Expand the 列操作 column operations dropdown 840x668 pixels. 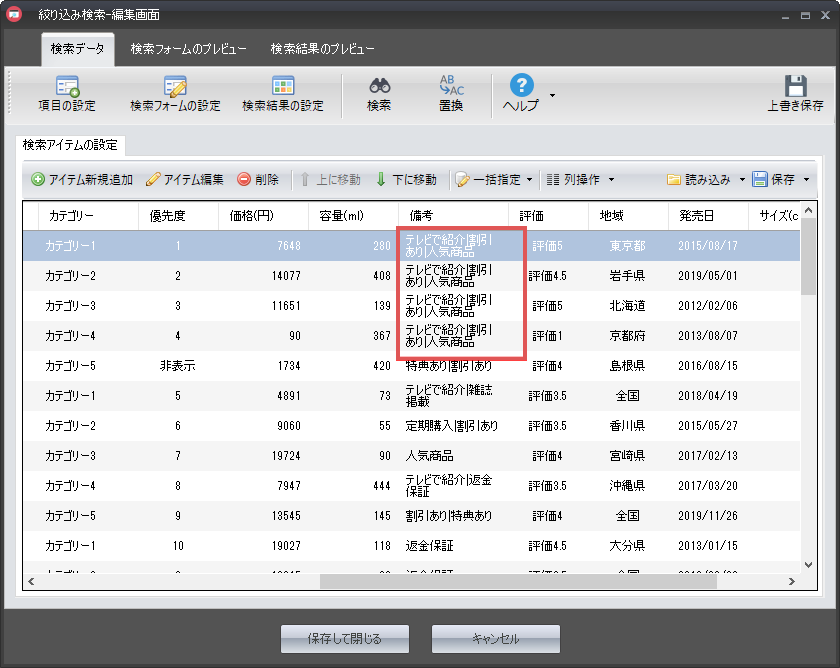click(x=580, y=180)
